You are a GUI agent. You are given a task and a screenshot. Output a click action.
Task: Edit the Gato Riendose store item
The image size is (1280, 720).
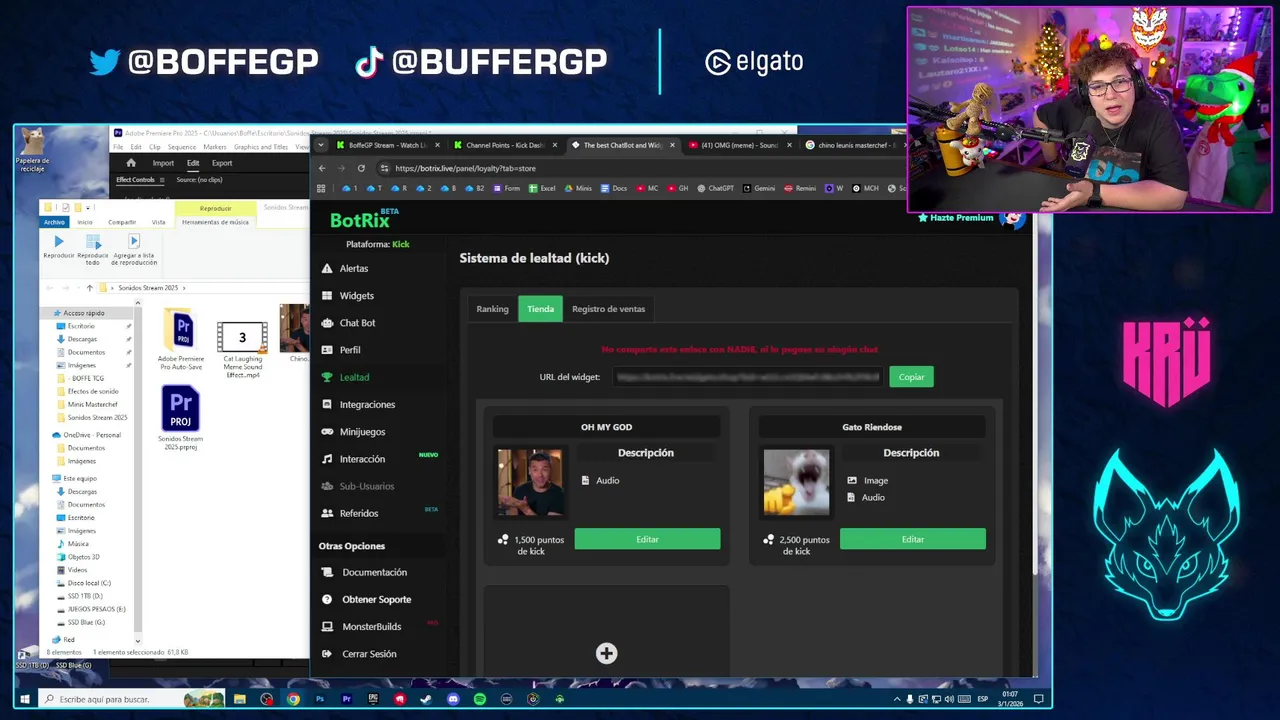pos(912,539)
